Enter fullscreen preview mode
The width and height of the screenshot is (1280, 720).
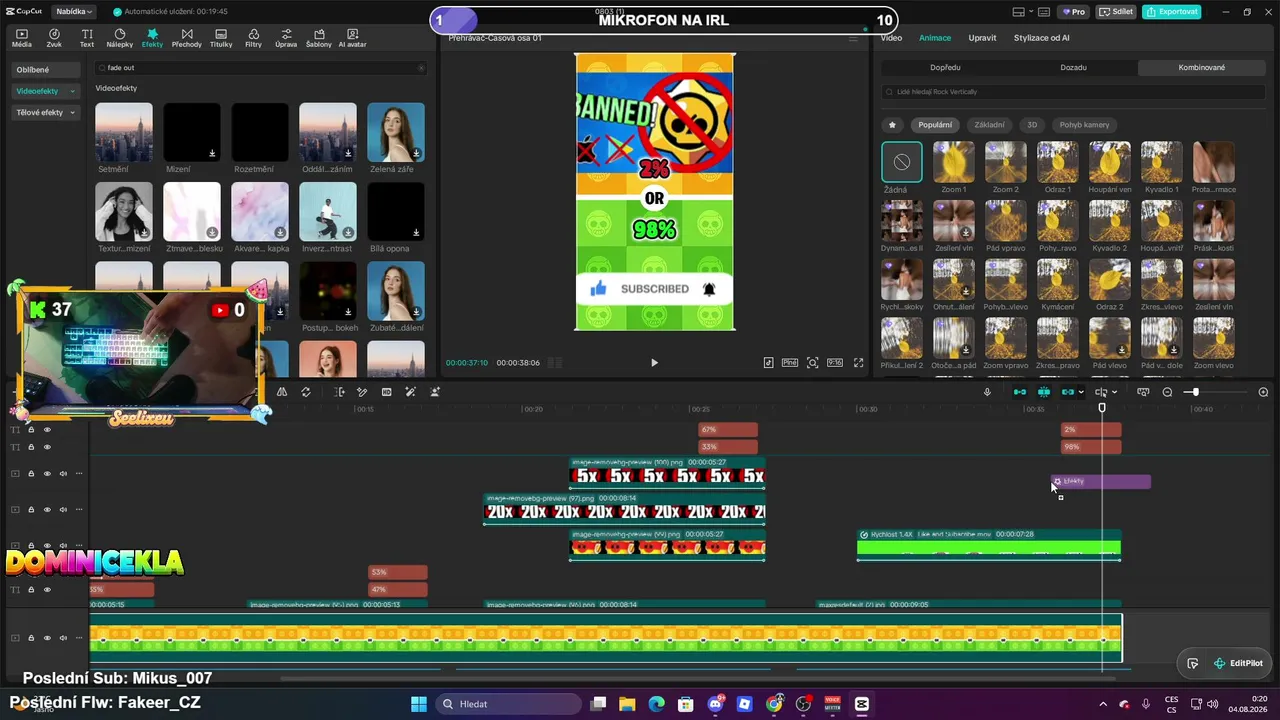coord(858,363)
